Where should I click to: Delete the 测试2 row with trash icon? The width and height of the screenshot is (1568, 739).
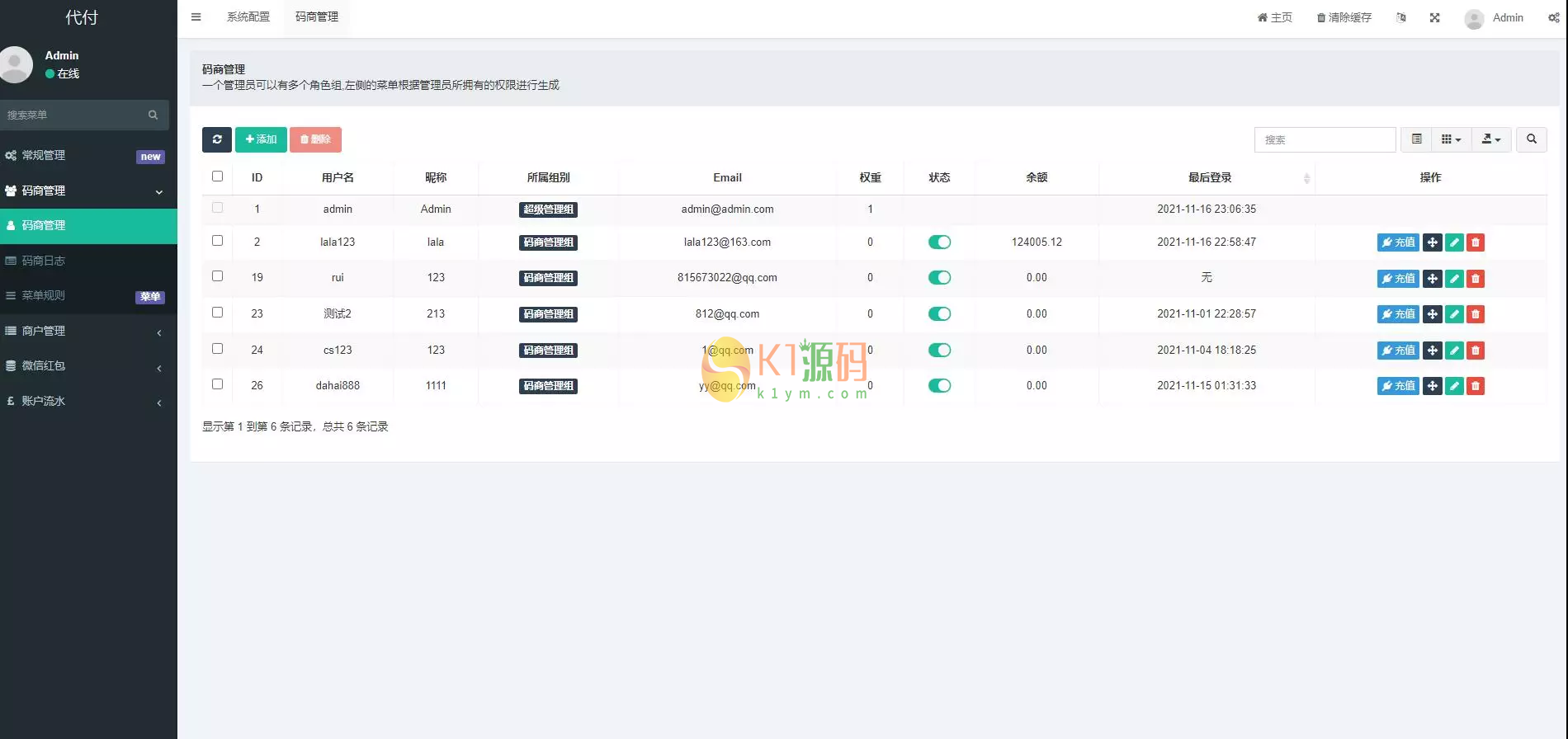coord(1476,314)
